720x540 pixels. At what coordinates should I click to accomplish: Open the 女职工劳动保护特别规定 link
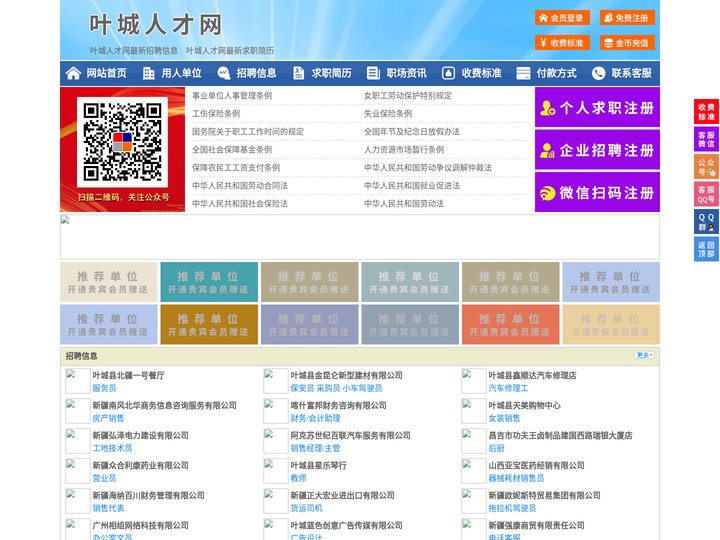(x=408, y=96)
